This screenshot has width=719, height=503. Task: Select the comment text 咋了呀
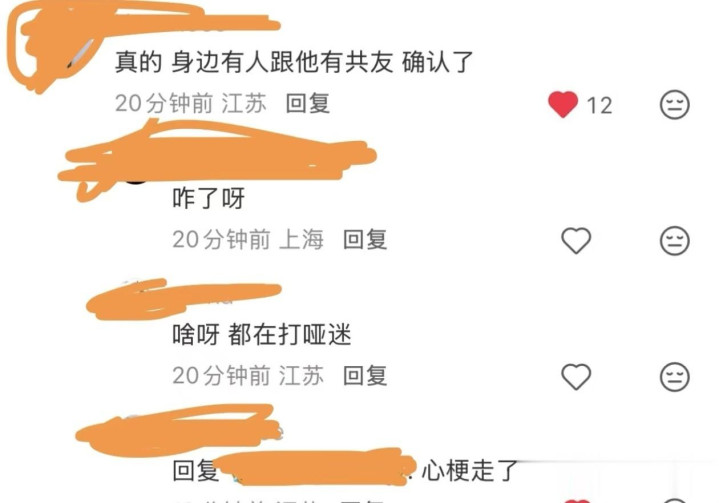tap(209, 198)
